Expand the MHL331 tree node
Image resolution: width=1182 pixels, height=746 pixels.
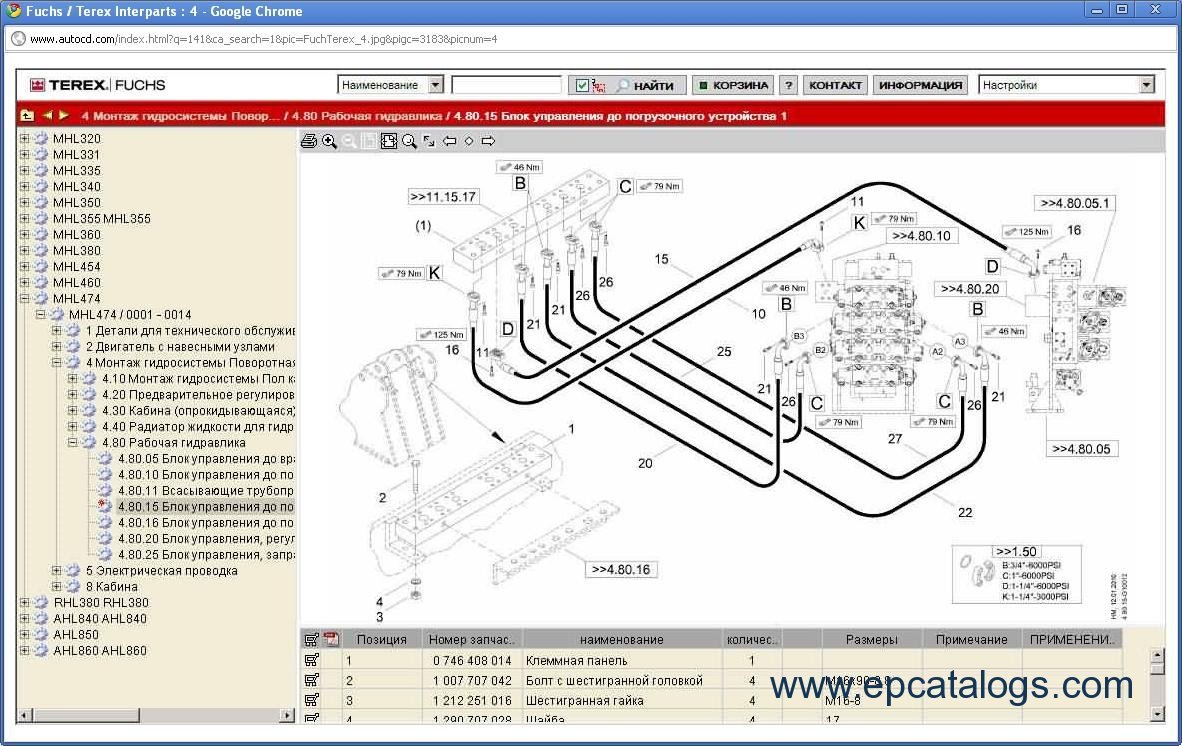[x=24, y=154]
